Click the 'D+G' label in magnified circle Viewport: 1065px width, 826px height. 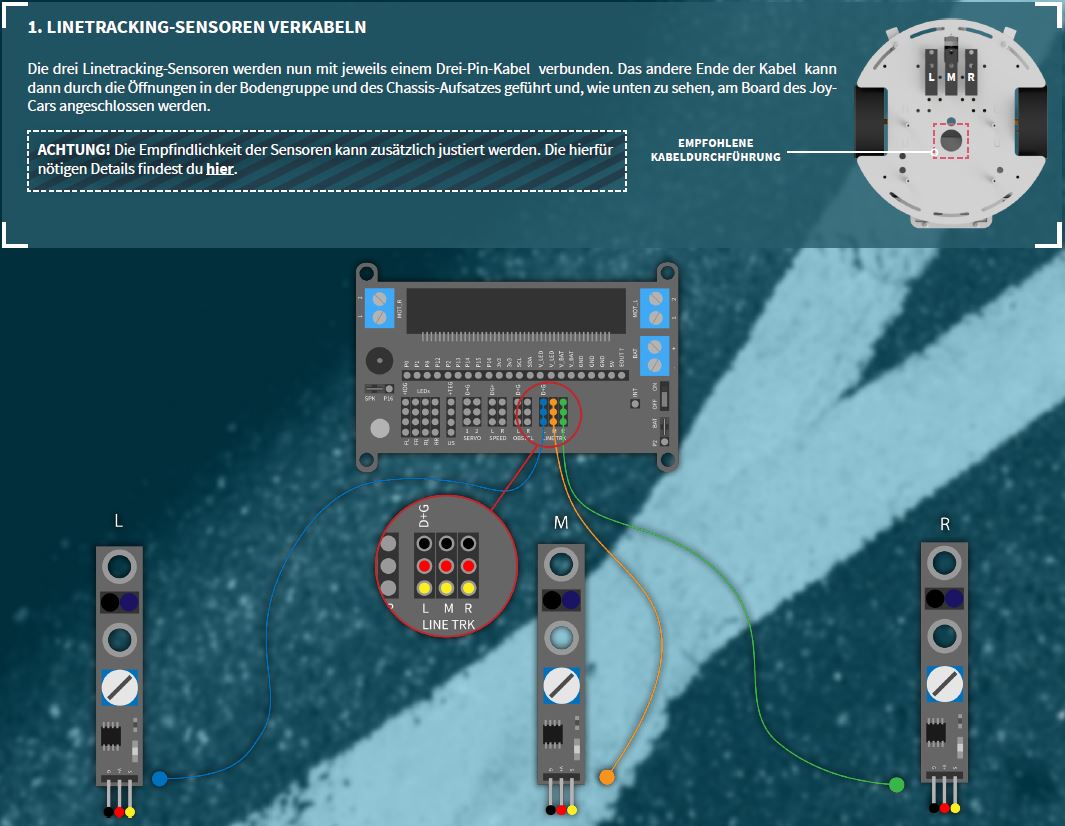coord(424,516)
